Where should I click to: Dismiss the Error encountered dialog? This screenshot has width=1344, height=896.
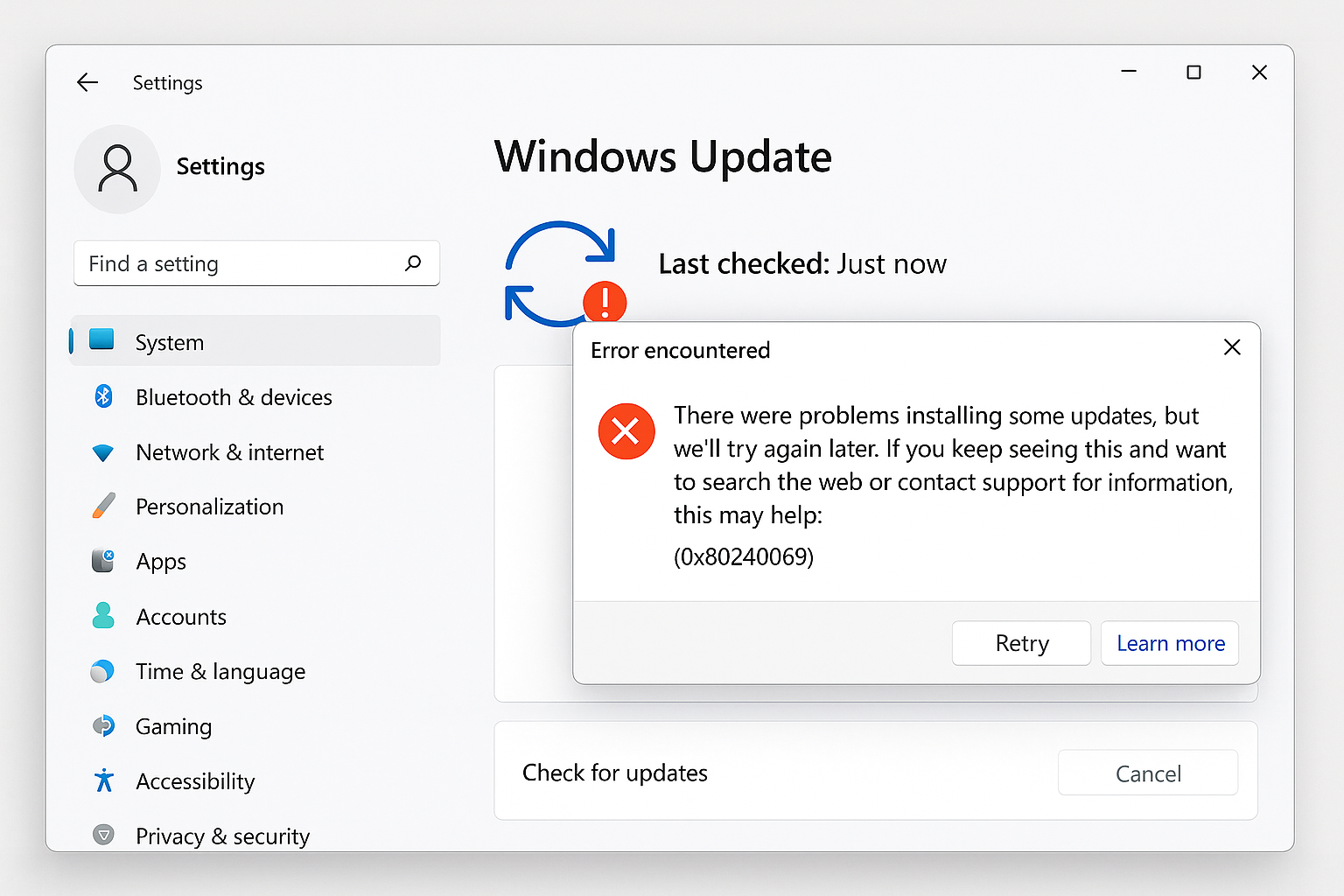(x=1232, y=347)
